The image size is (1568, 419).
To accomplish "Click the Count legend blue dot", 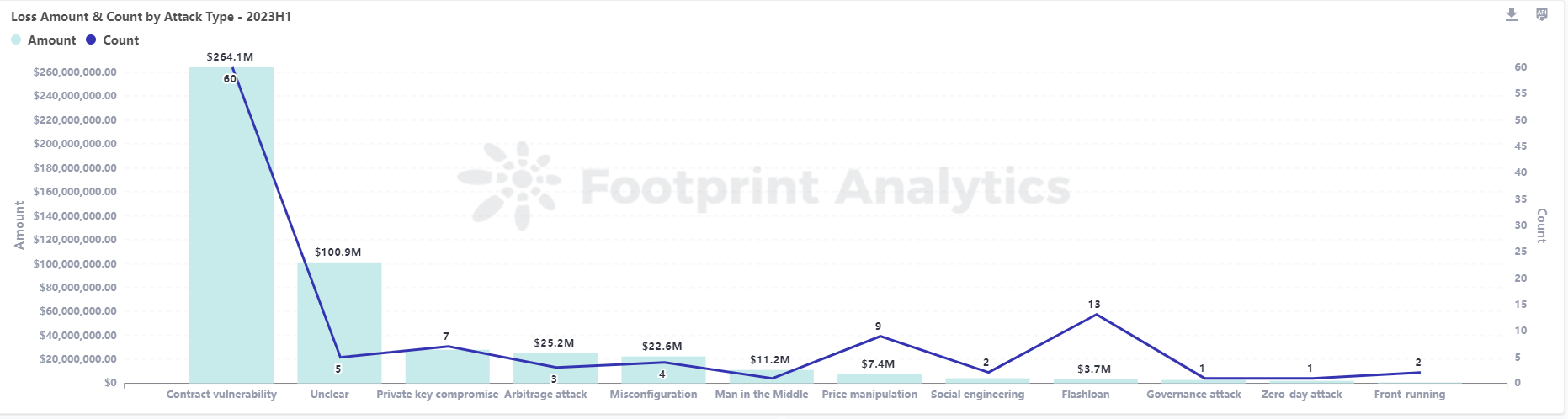I will (91, 40).
